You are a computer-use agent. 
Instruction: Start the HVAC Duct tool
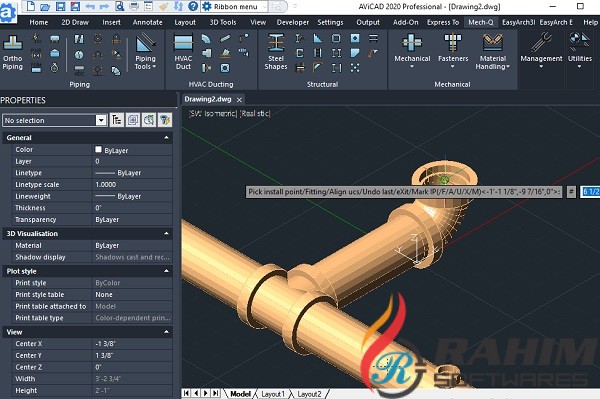(x=183, y=52)
